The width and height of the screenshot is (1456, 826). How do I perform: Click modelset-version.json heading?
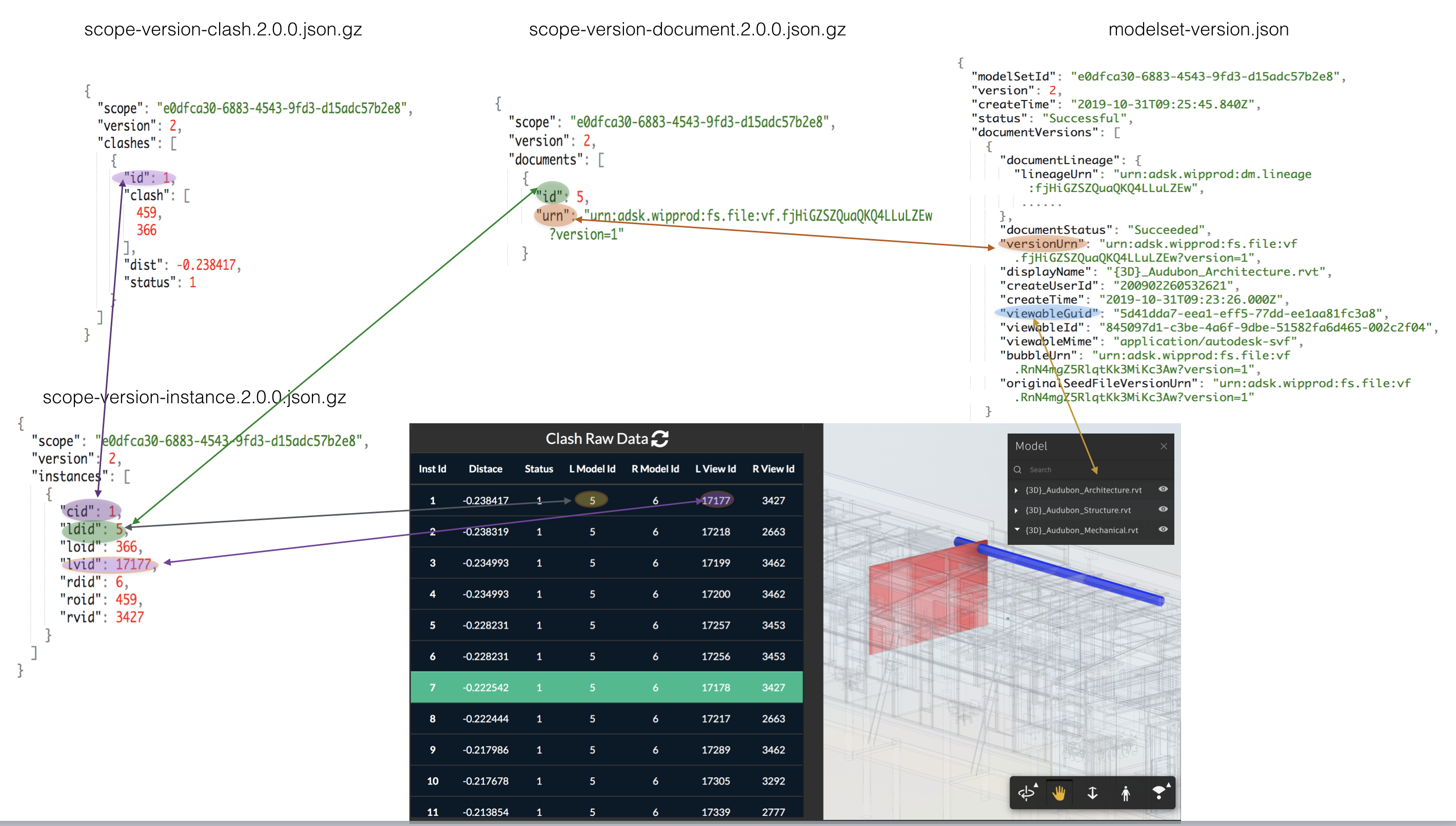(1198, 30)
